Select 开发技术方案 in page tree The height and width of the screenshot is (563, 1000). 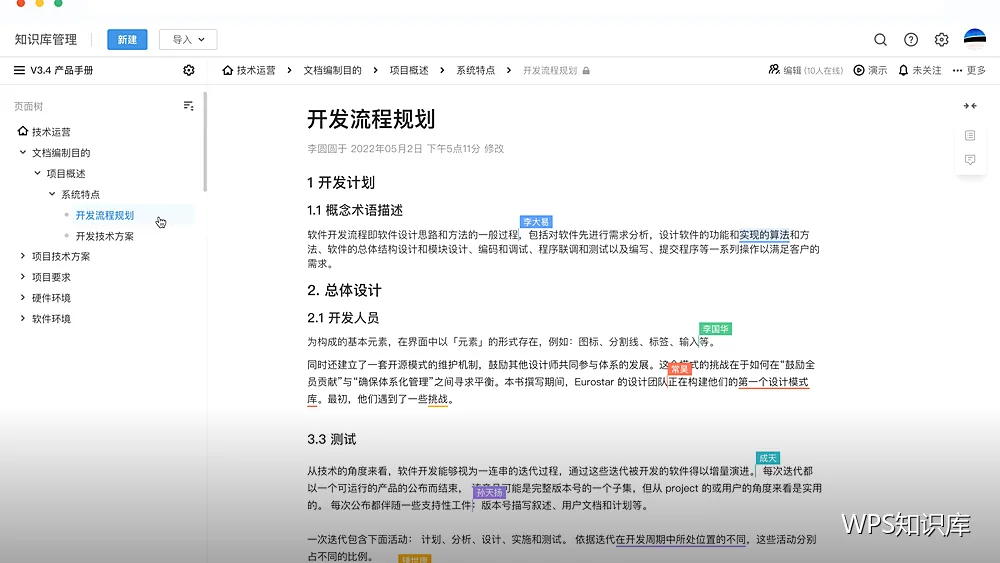105,236
